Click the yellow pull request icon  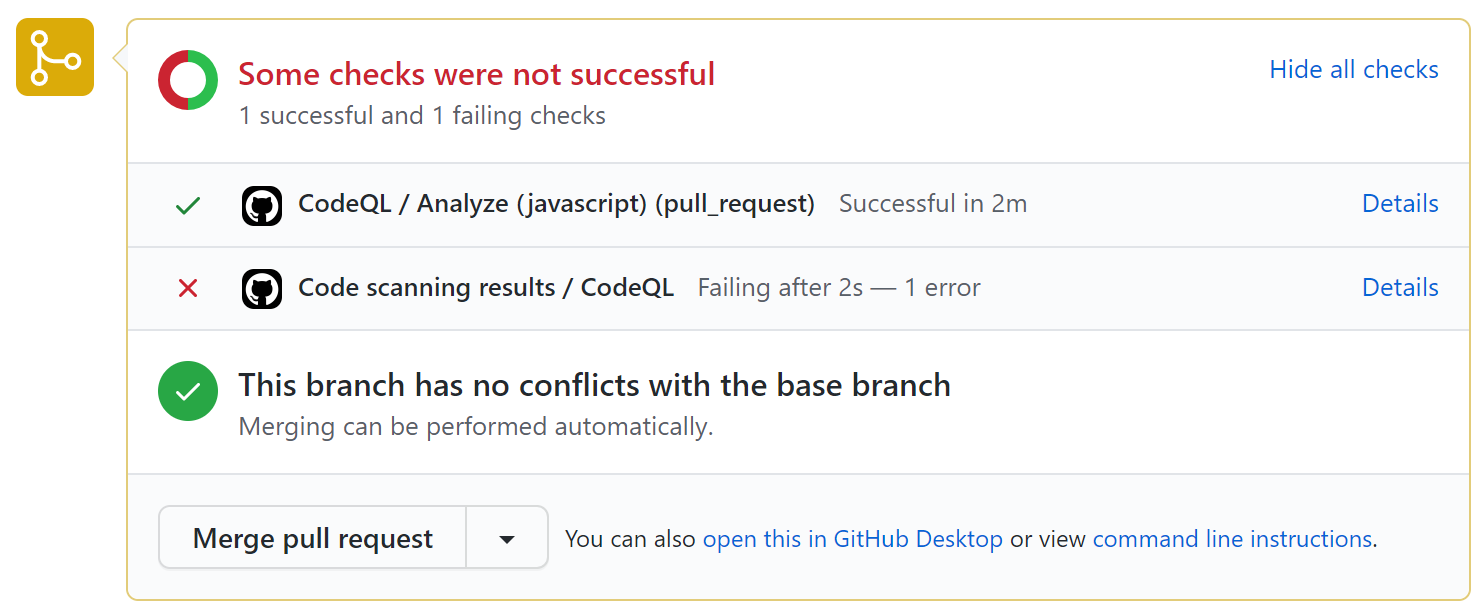click(54, 57)
